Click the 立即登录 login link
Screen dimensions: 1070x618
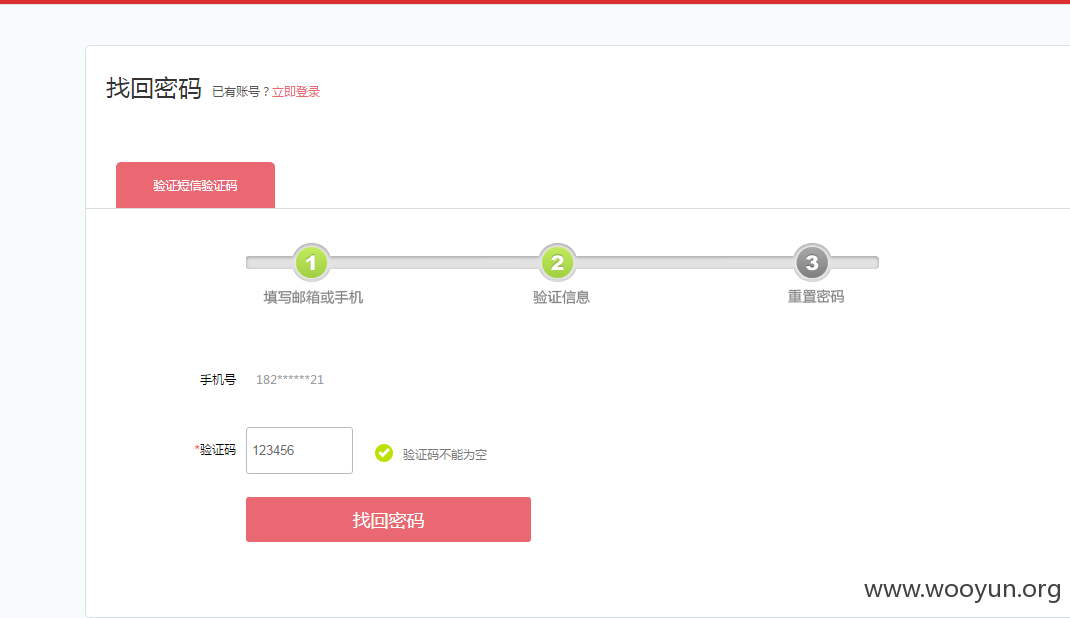coord(295,92)
